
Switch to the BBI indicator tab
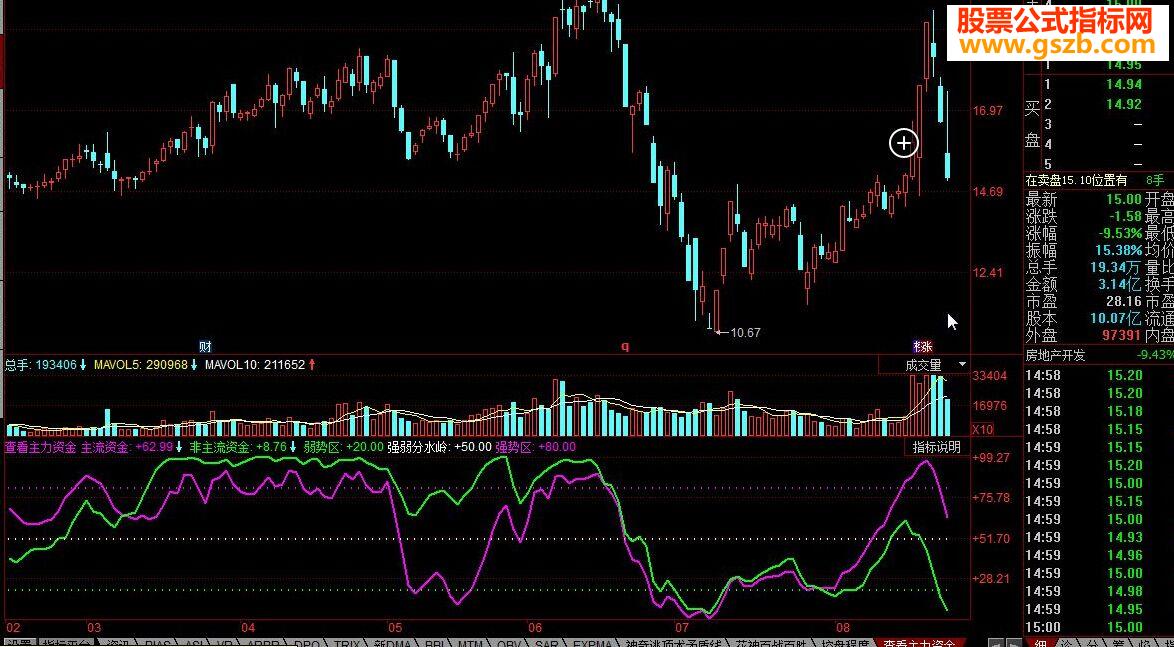(x=434, y=643)
